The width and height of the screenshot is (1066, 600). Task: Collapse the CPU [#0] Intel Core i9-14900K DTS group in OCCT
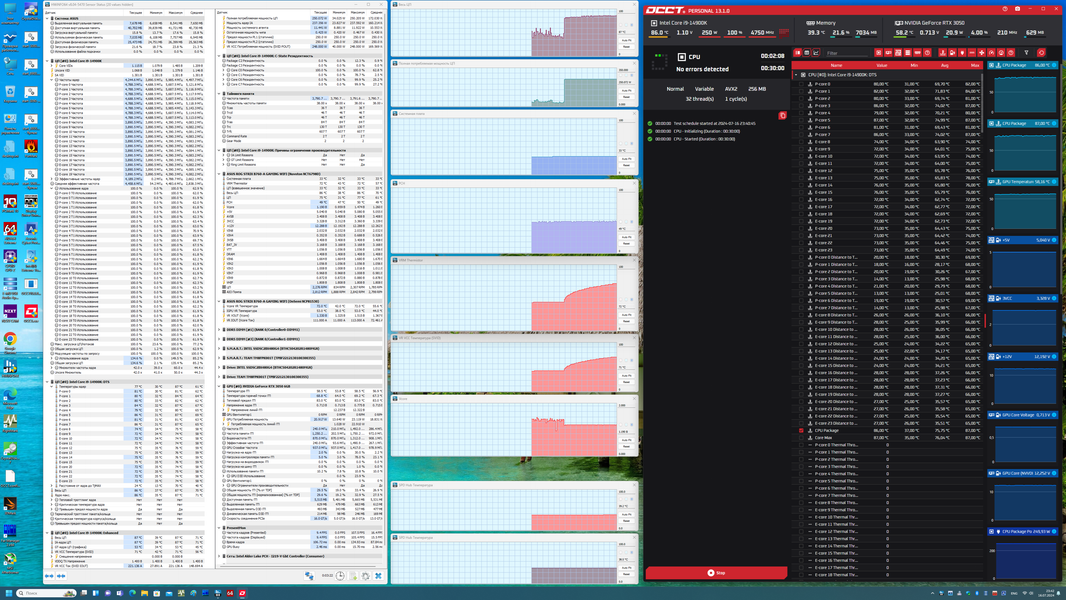(x=796, y=75)
